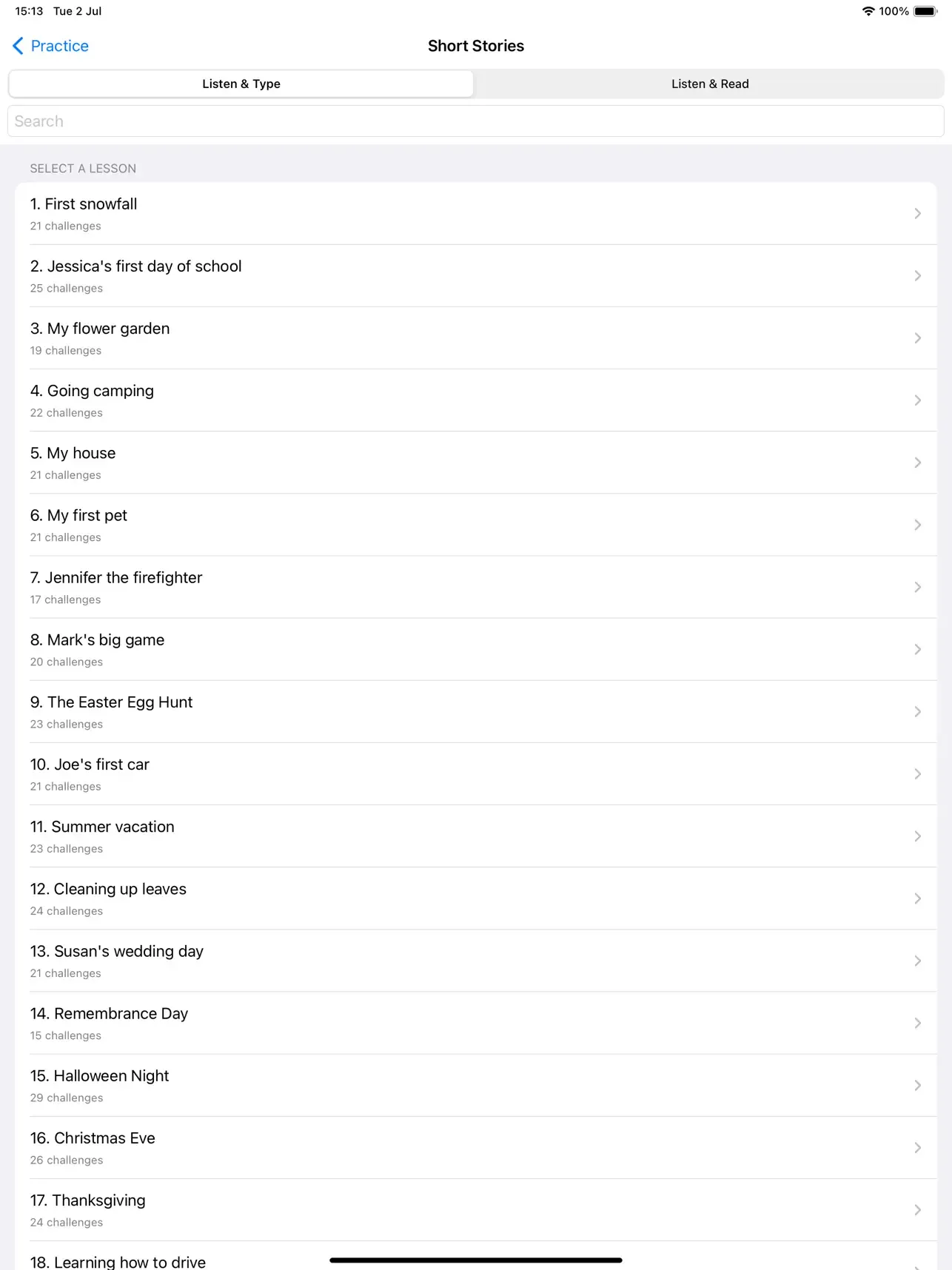
Task: Select the Listen & Type tab
Action: (x=241, y=84)
